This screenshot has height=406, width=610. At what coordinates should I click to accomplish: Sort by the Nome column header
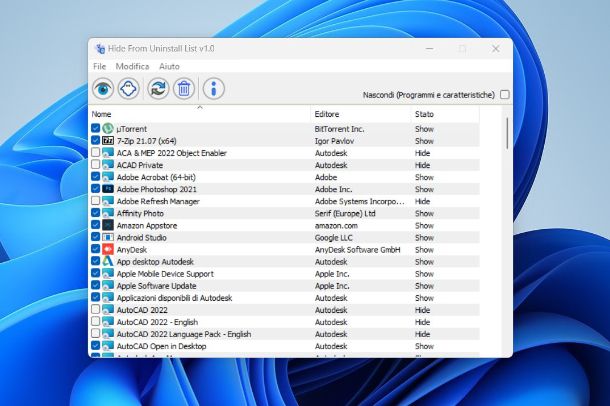(200, 114)
